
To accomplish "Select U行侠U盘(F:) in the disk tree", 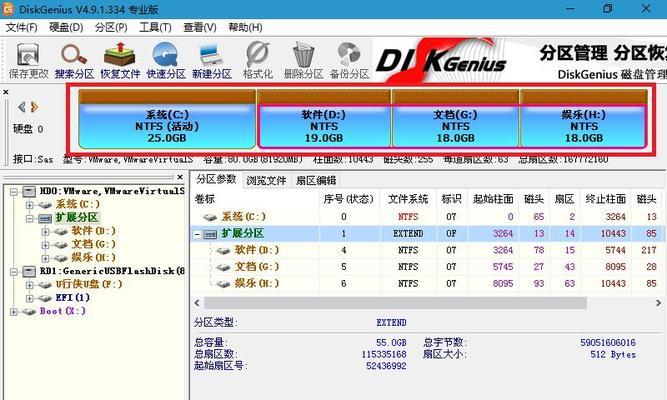I will coord(89,284).
